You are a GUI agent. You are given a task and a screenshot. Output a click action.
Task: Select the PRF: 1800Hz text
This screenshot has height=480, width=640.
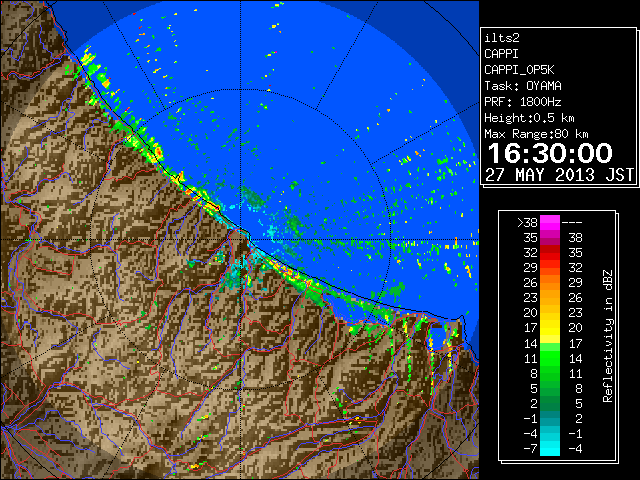click(x=523, y=102)
